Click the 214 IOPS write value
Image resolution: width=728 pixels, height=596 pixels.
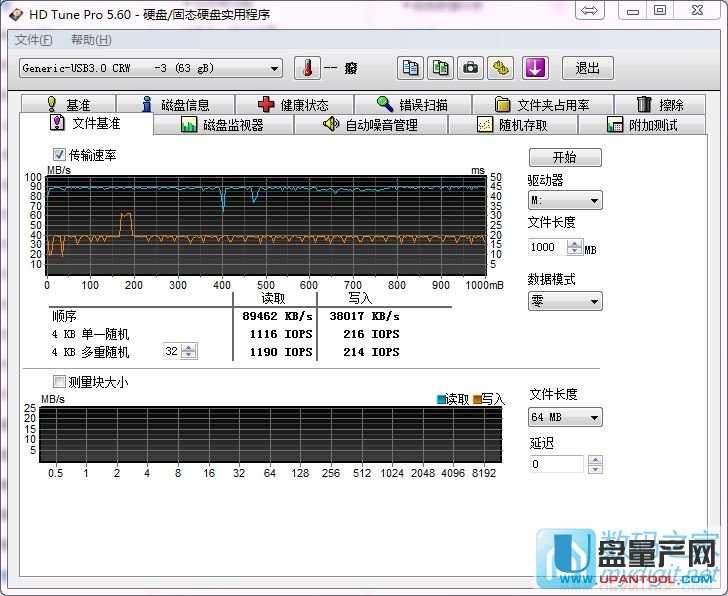[371, 352]
